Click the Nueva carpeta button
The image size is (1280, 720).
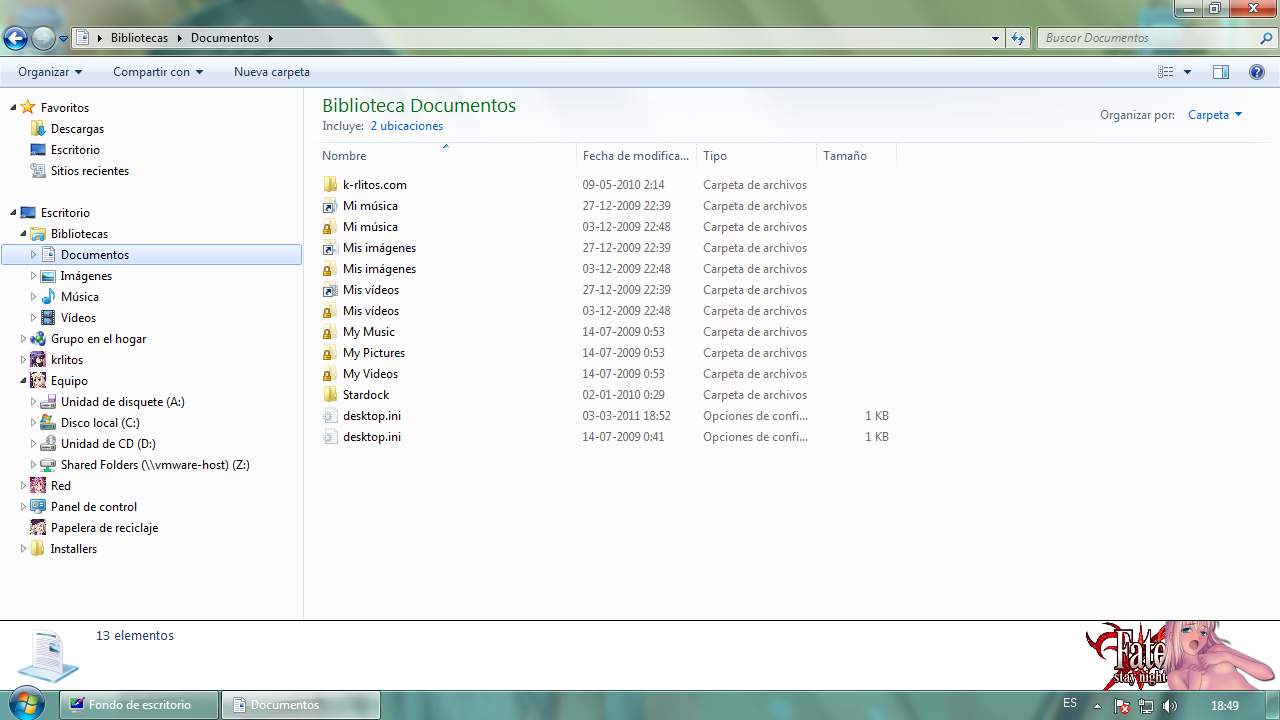pos(271,72)
